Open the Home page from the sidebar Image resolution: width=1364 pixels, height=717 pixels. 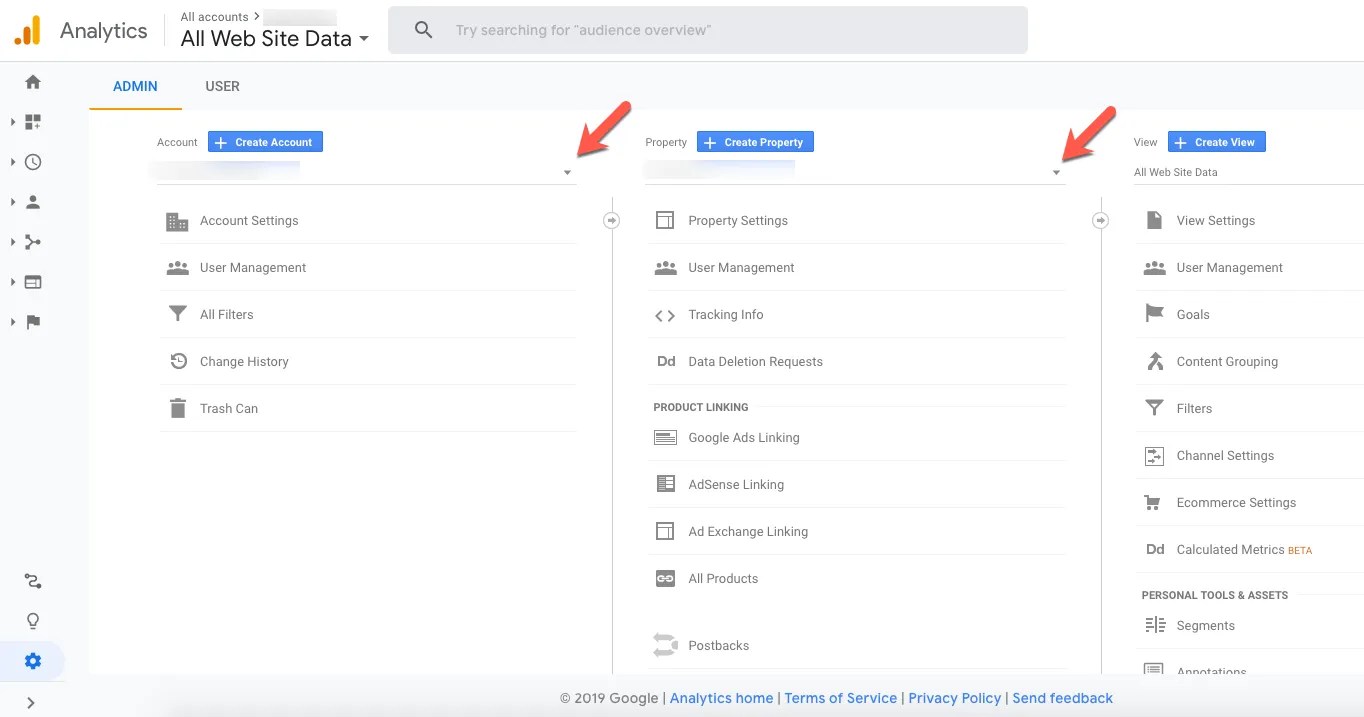click(32, 81)
